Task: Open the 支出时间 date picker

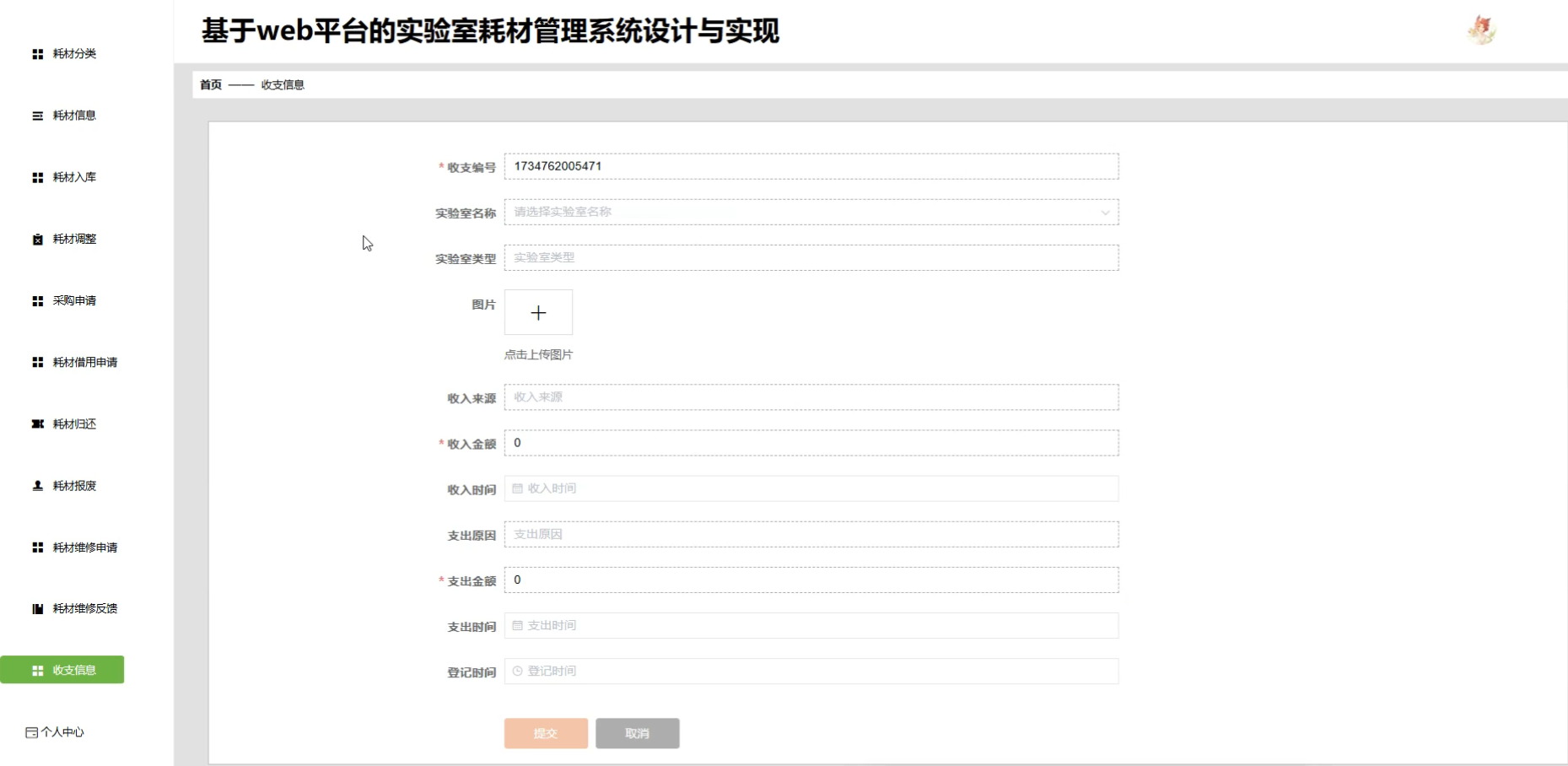Action: click(x=516, y=625)
